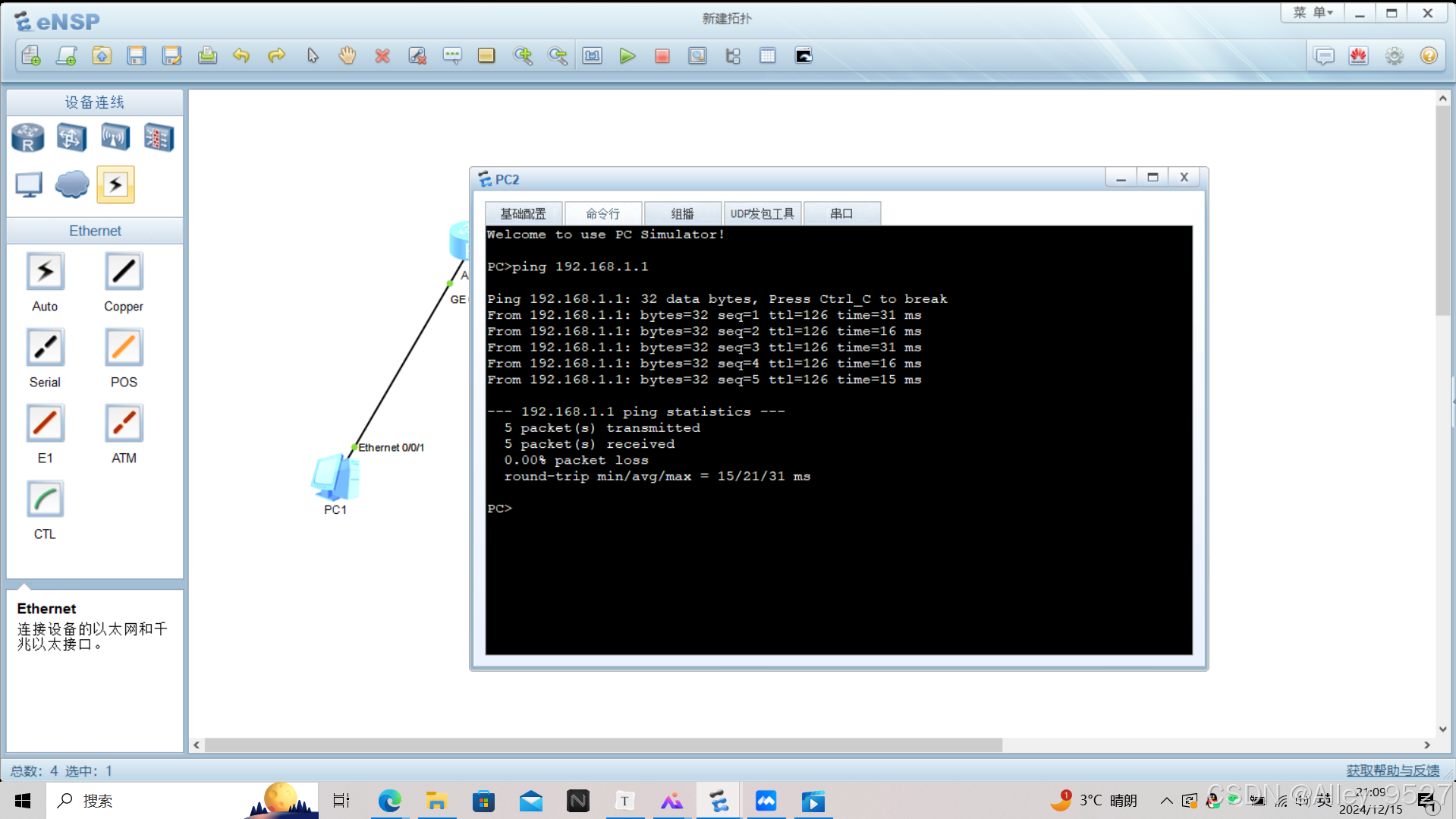Click the Undo arrow in toolbar

[x=241, y=55]
